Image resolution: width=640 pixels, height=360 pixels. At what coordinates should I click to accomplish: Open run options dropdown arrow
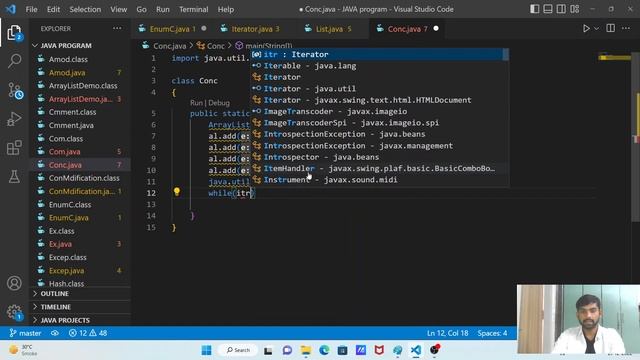pyautogui.click(x=596, y=29)
